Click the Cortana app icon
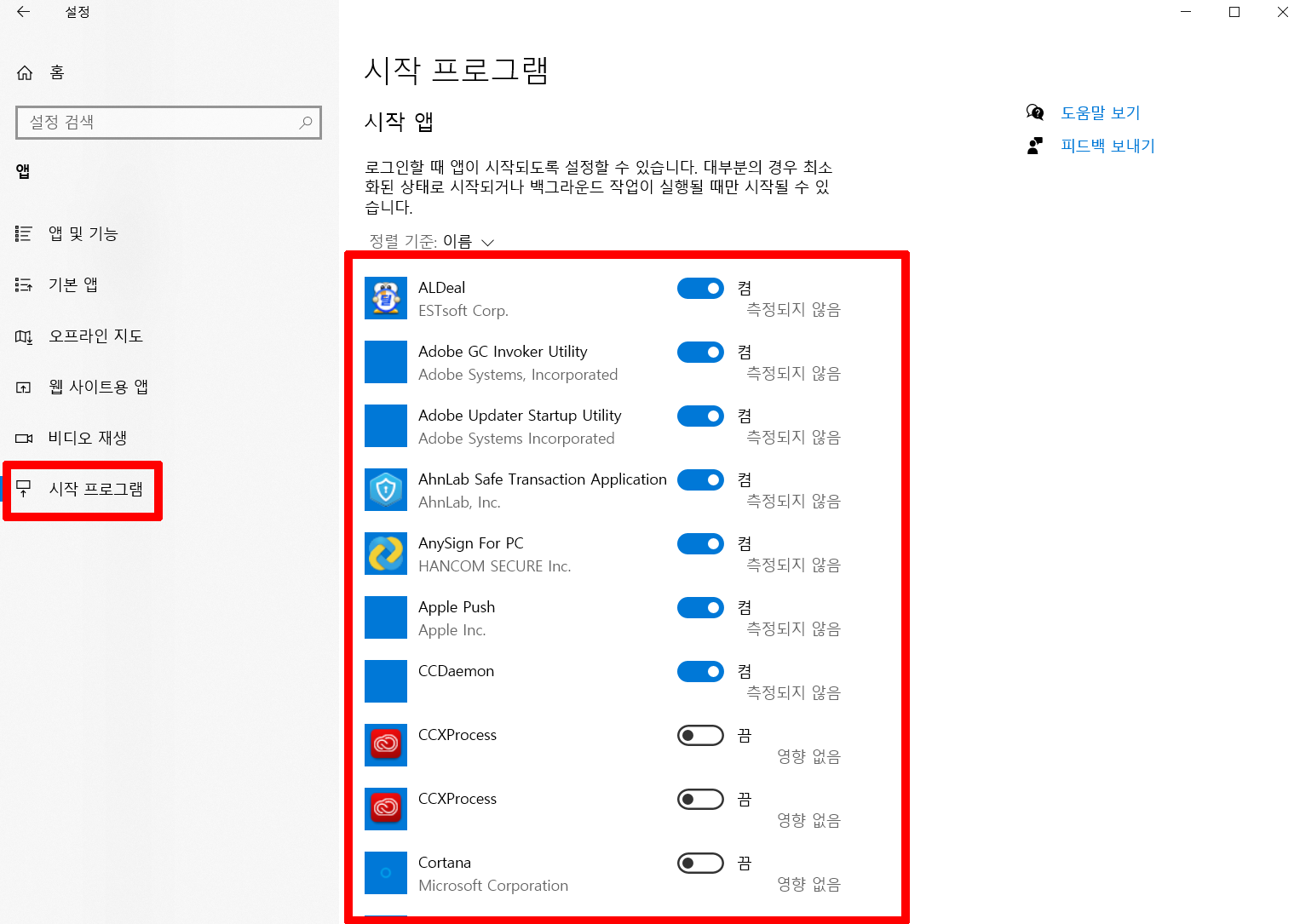Viewport: 1300px width, 924px height. (386, 873)
